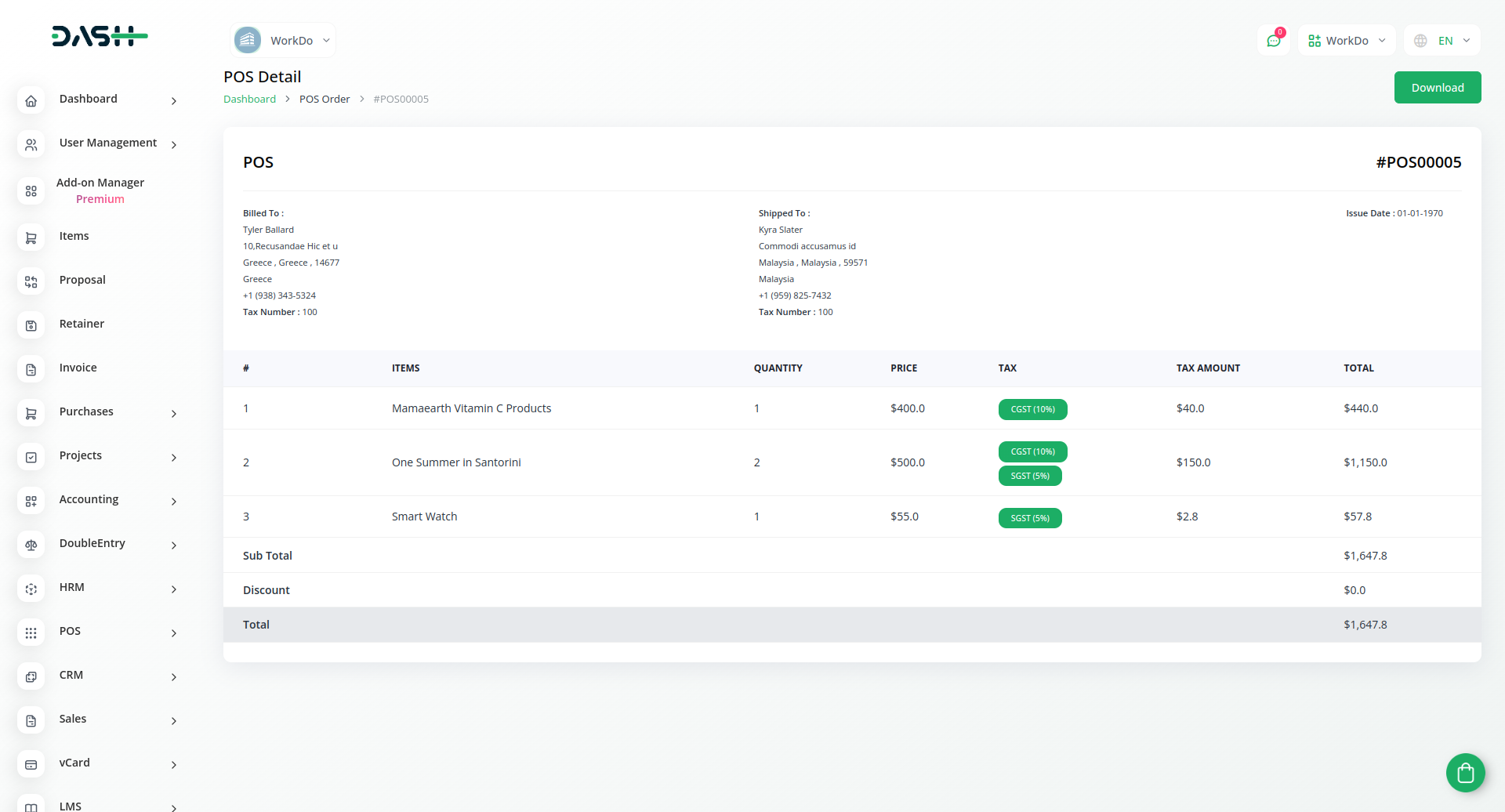Open the Dashboard breadcrumb link
The height and width of the screenshot is (812, 1505).
pos(249,99)
